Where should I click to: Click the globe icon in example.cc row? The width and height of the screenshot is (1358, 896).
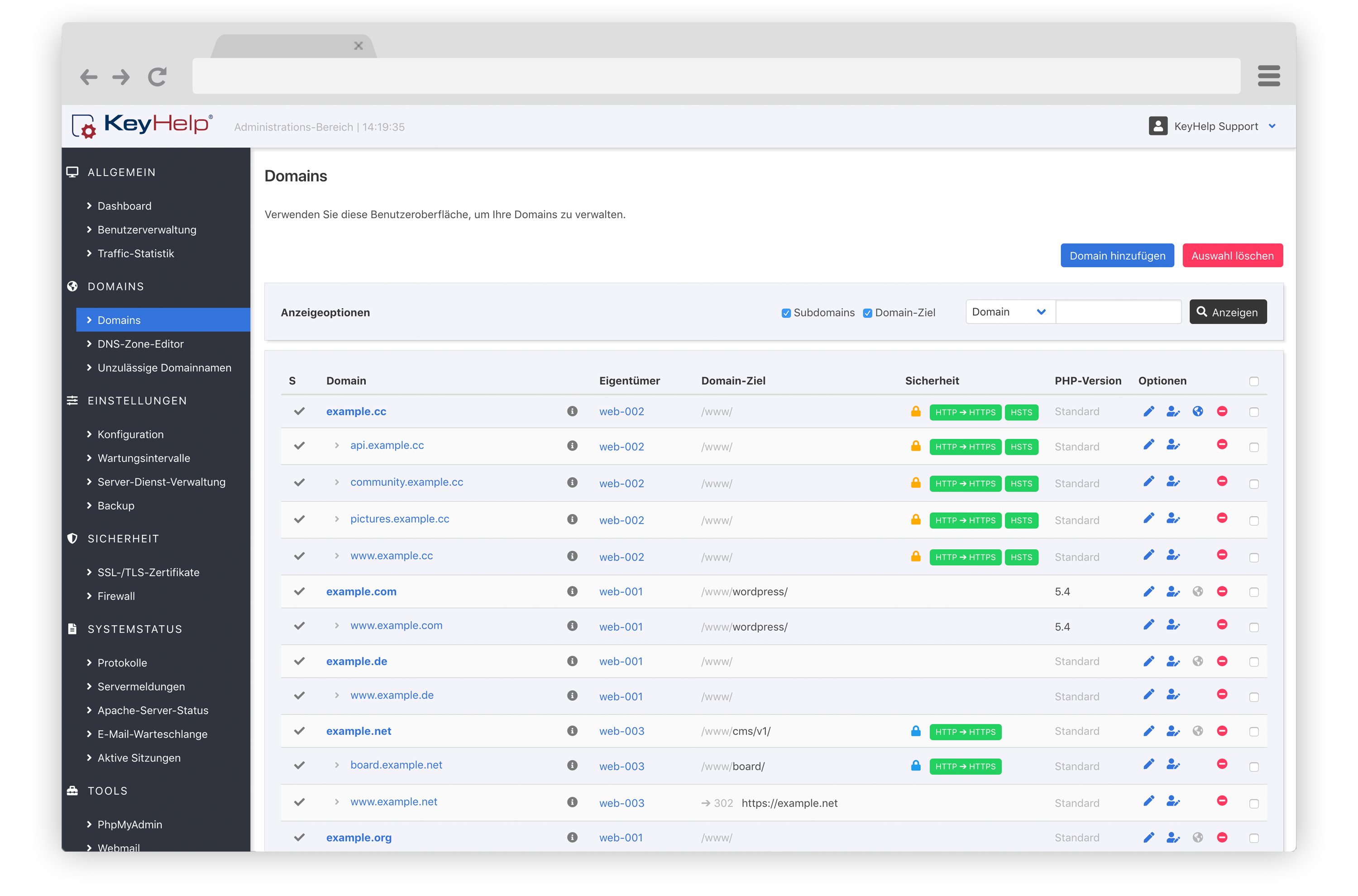(1197, 411)
